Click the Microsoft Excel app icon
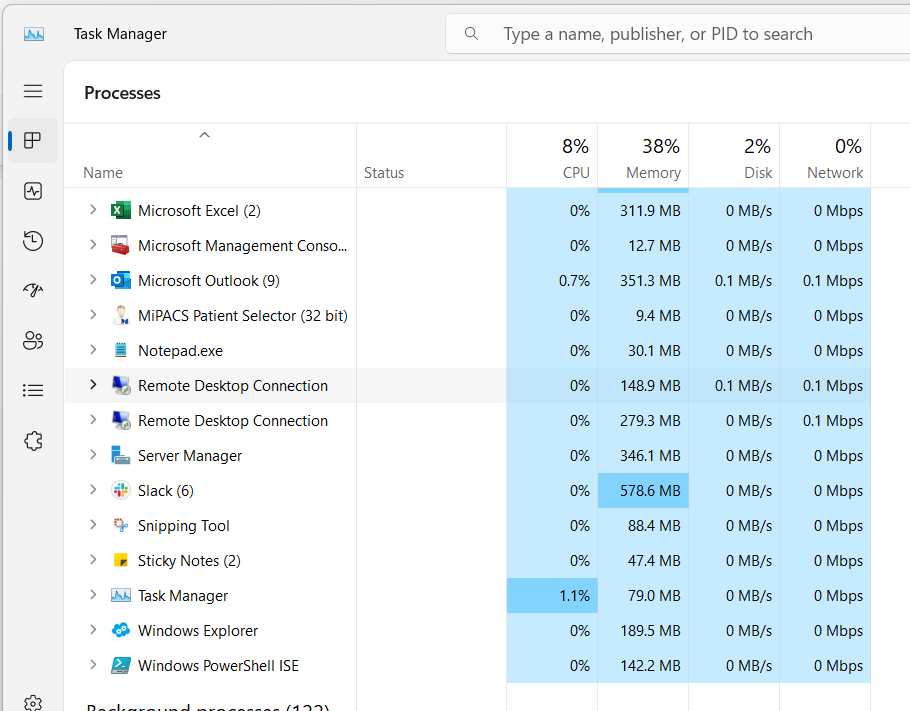The width and height of the screenshot is (910, 711). (x=121, y=210)
